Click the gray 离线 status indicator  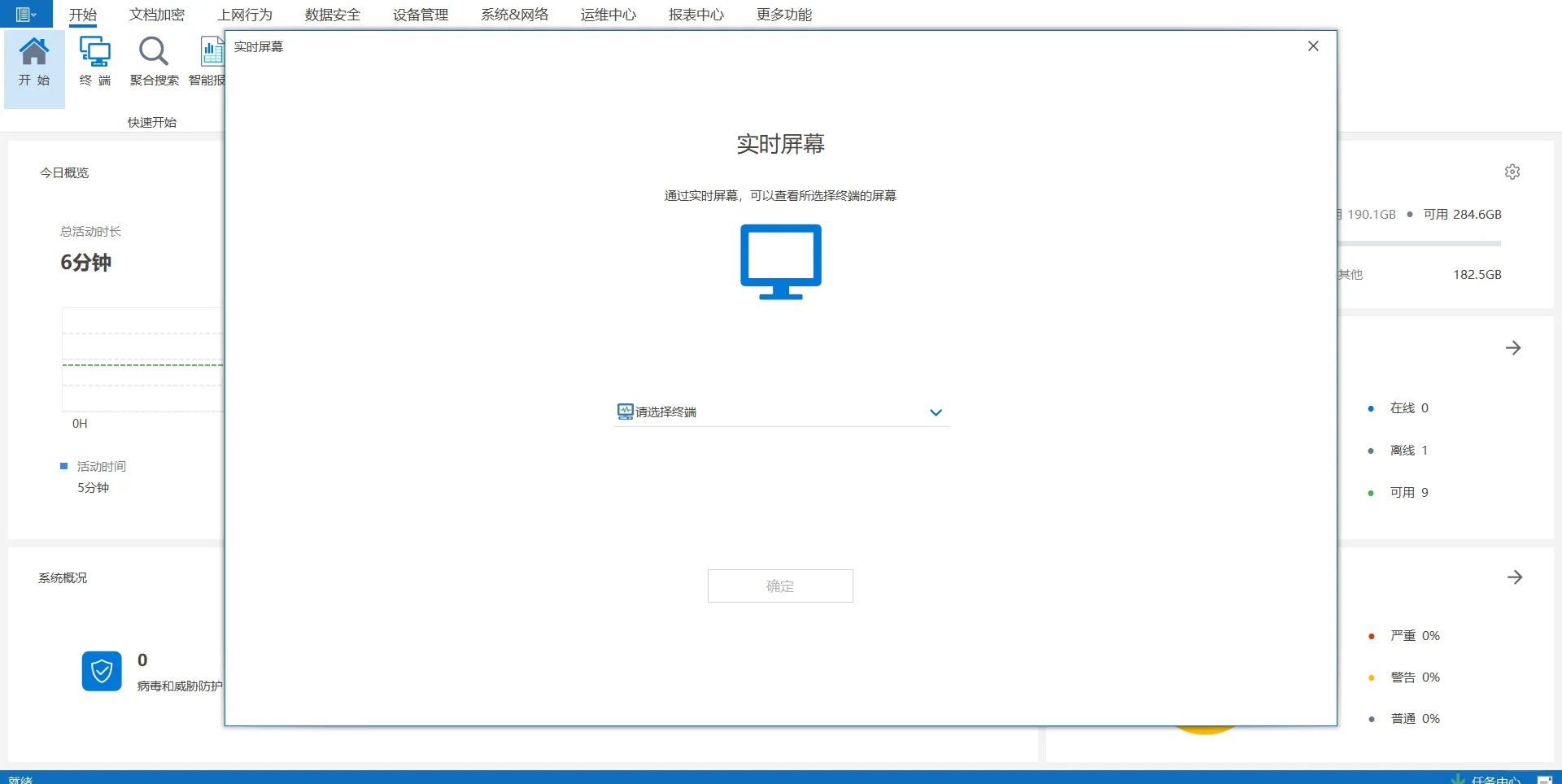point(1372,450)
